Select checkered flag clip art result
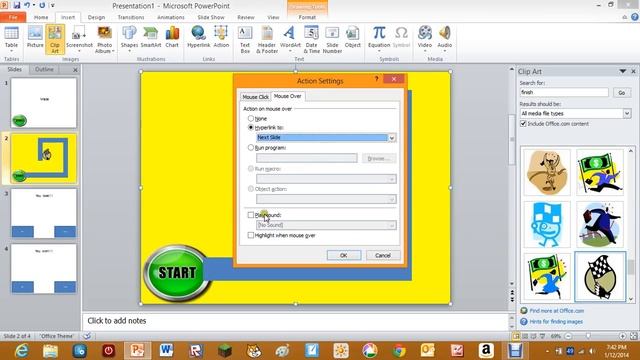Viewport: 640px width, 360px height. coord(600,276)
